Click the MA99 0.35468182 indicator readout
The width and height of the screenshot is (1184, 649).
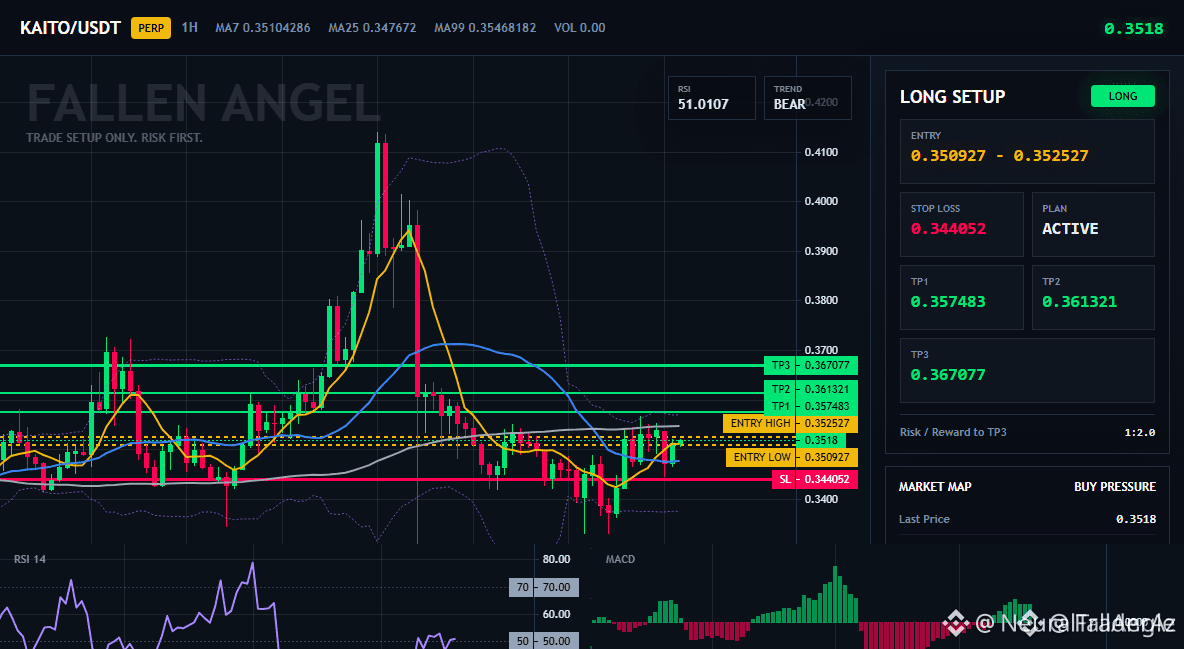tap(486, 28)
